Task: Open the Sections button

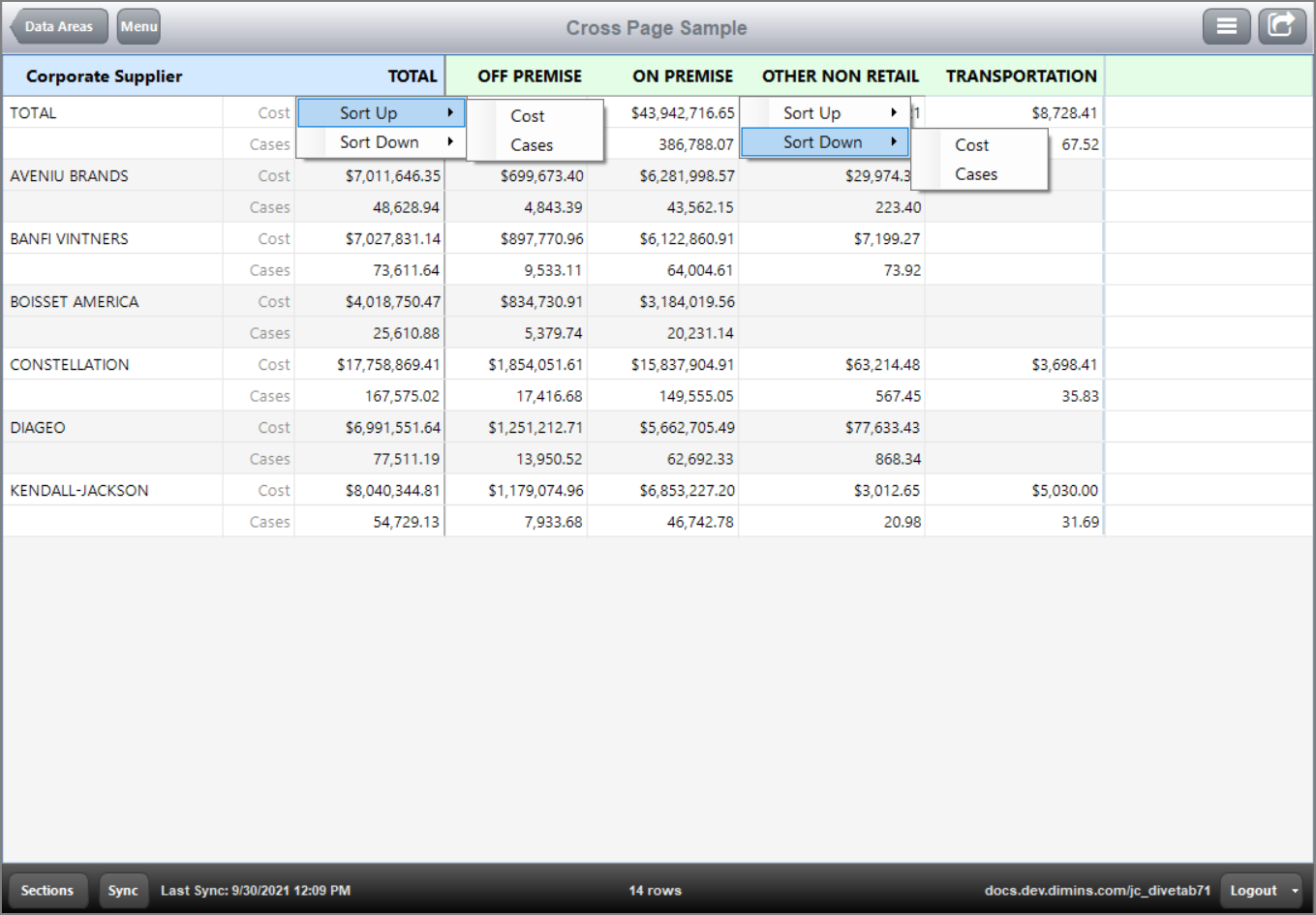Action: (47, 891)
